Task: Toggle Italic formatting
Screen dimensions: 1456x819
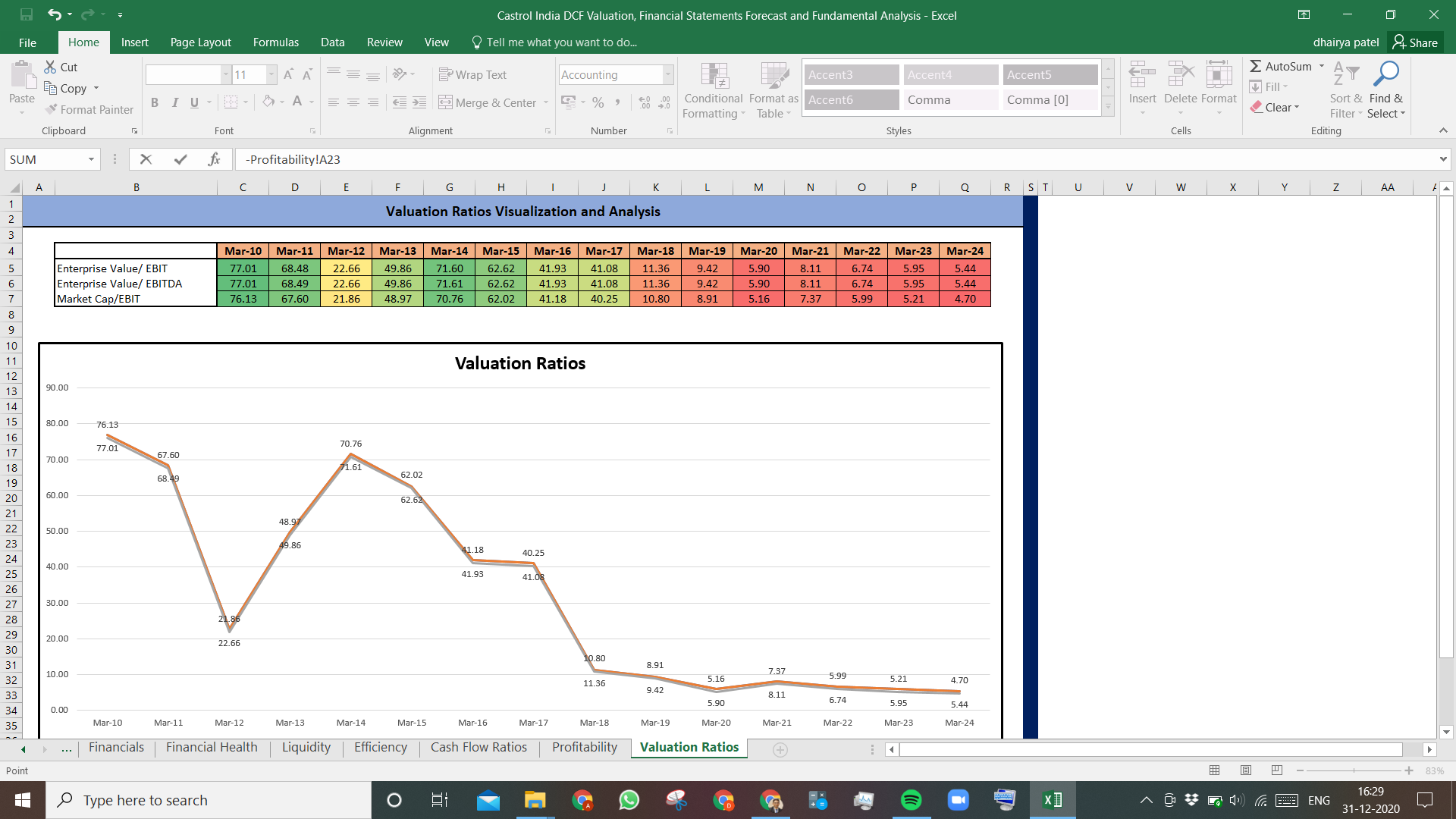Action: (174, 102)
